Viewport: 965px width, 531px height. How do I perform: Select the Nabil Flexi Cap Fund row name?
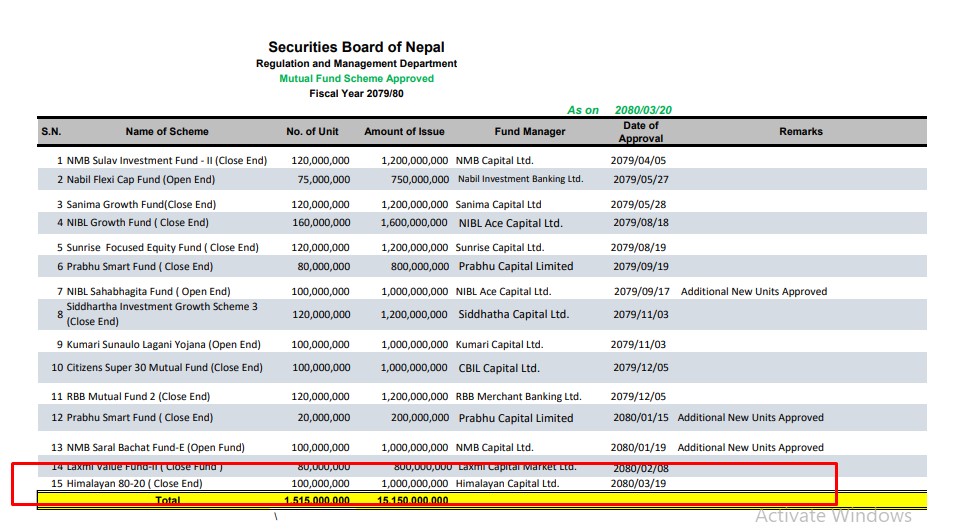click(140, 180)
